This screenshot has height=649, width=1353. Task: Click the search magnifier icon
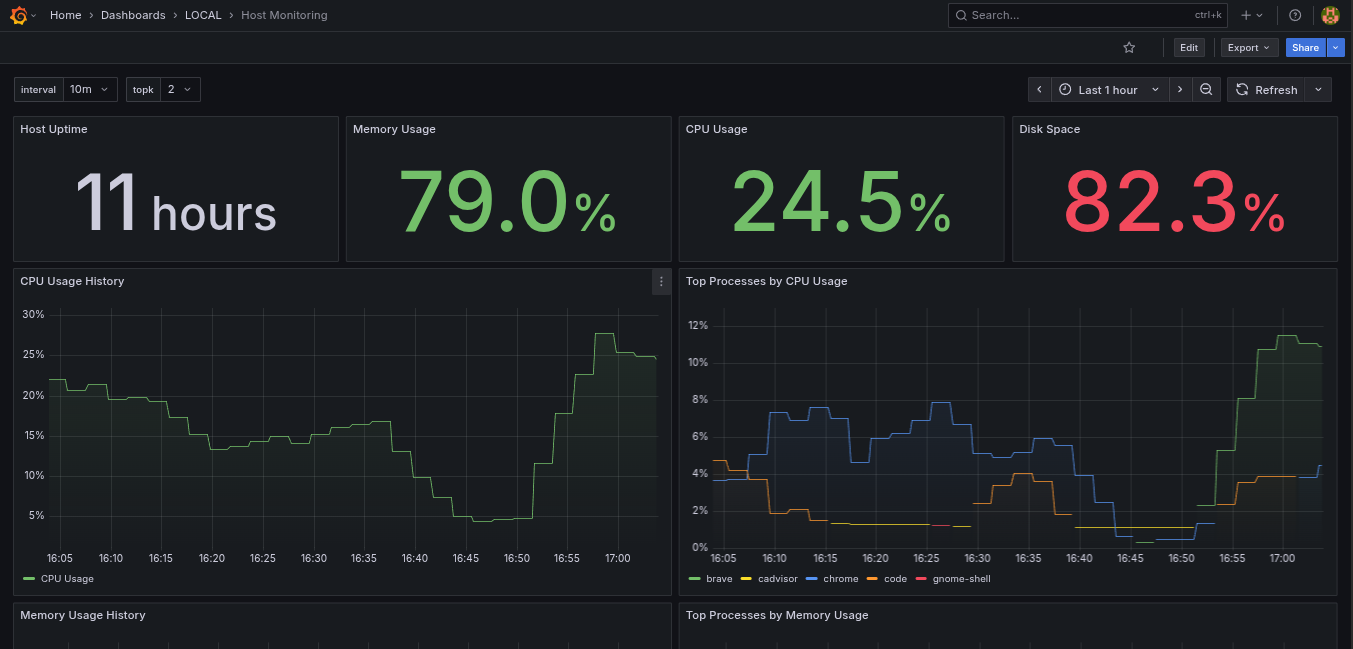point(961,15)
